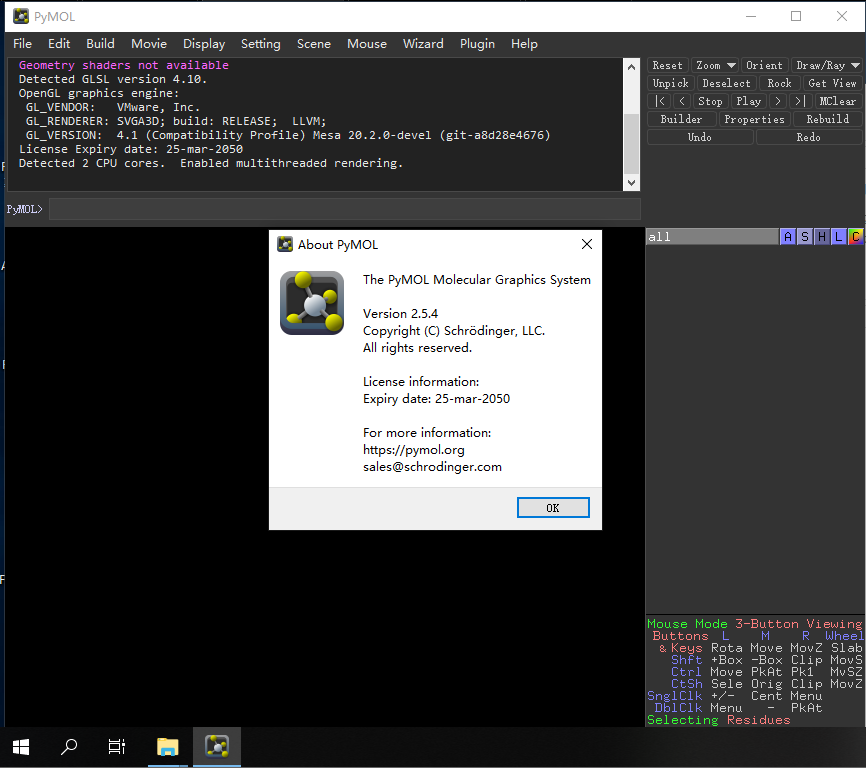The height and width of the screenshot is (768, 866).
Task: Click the H (hide) button for all
Action: 822,237
